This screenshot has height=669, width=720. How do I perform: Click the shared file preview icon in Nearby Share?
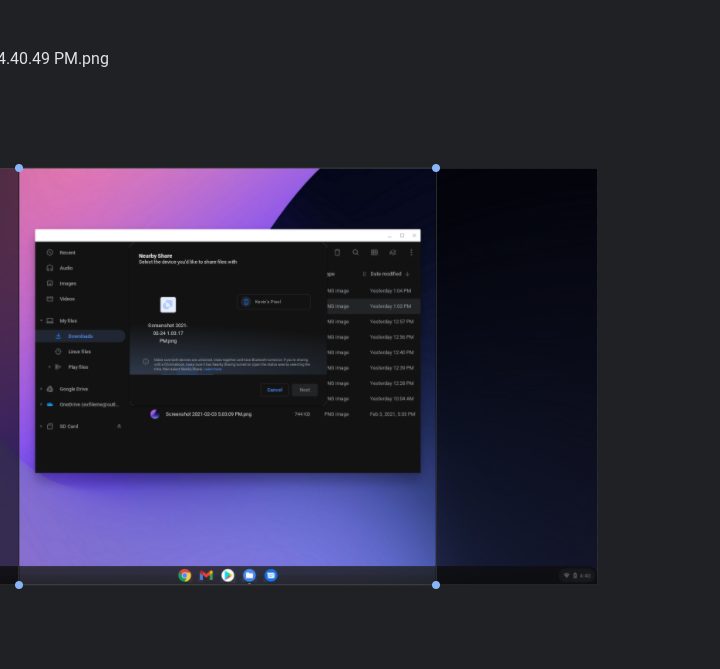[x=168, y=305]
